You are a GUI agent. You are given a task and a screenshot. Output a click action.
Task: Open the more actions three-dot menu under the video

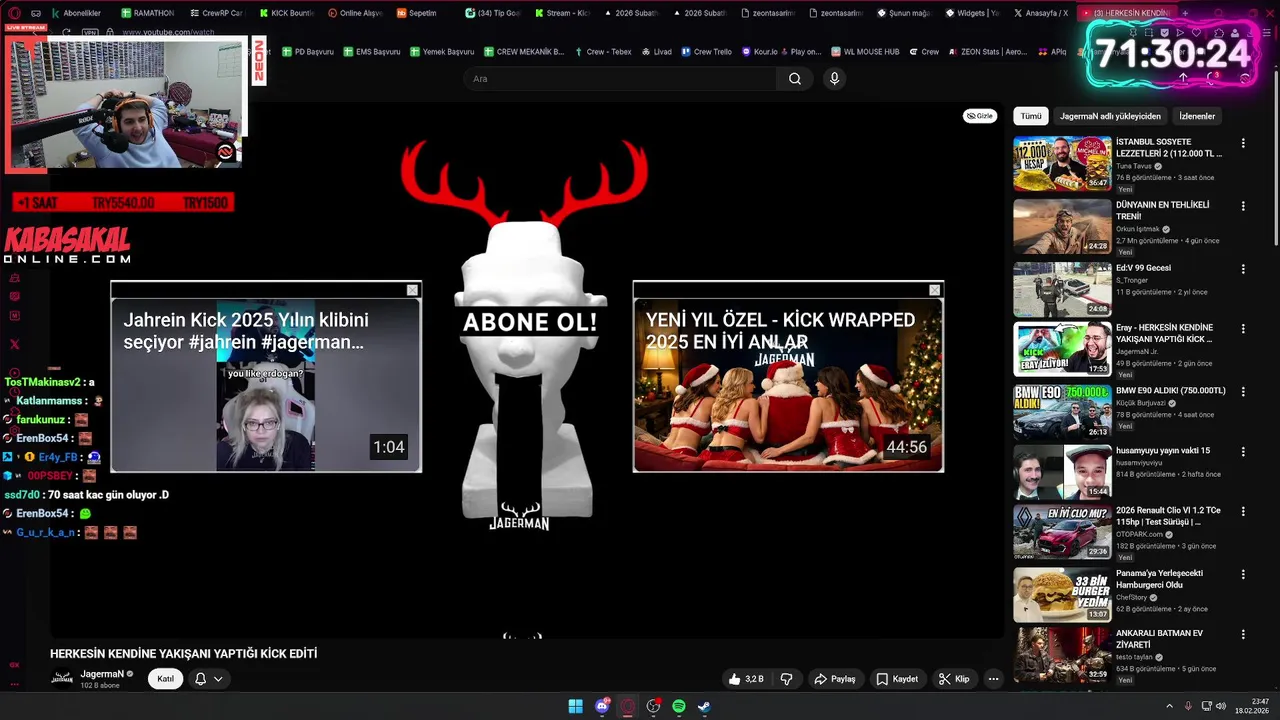(993, 679)
